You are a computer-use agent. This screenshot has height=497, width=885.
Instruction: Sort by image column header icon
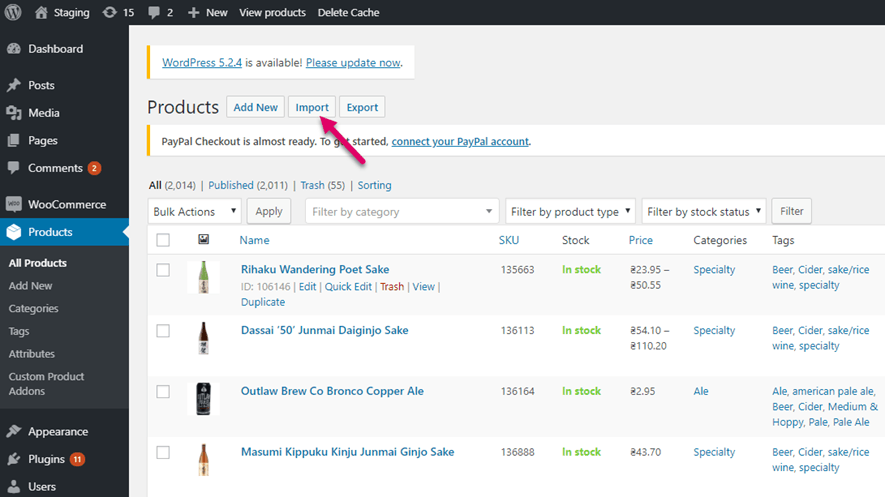pyautogui.click(x=203, y=239)
